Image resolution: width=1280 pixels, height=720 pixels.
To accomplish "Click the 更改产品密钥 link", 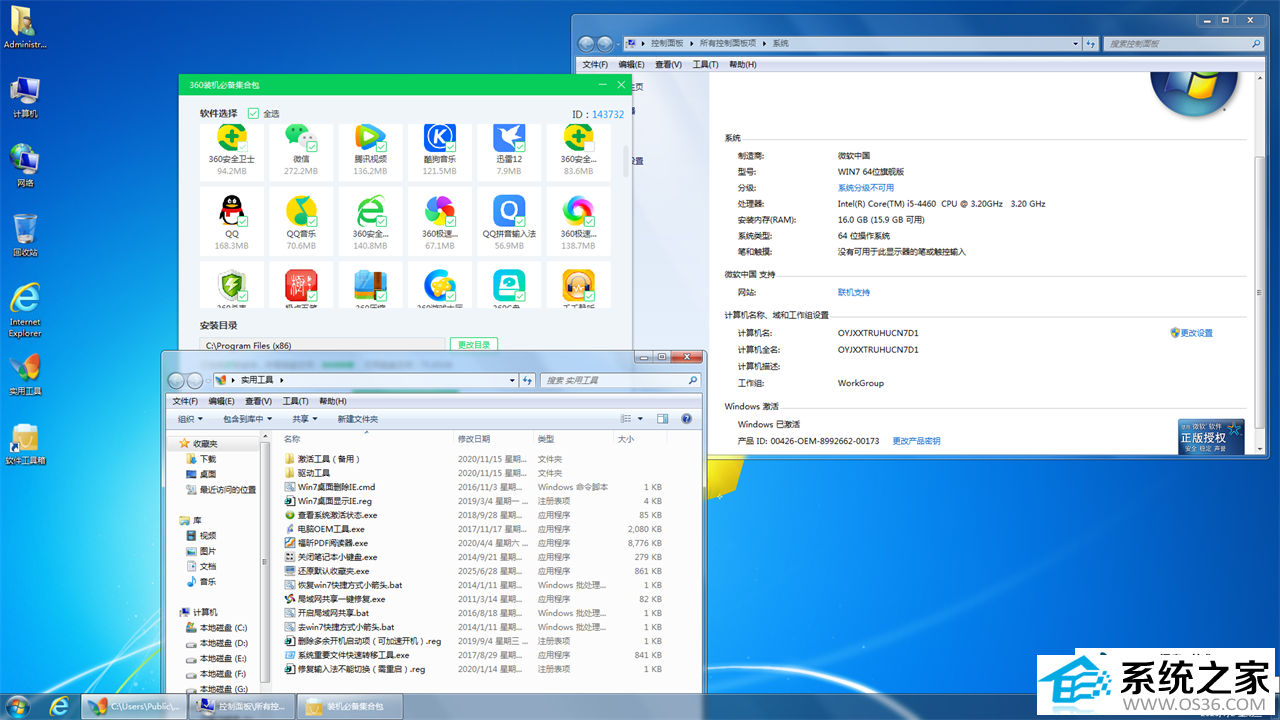I will [916, 441].
